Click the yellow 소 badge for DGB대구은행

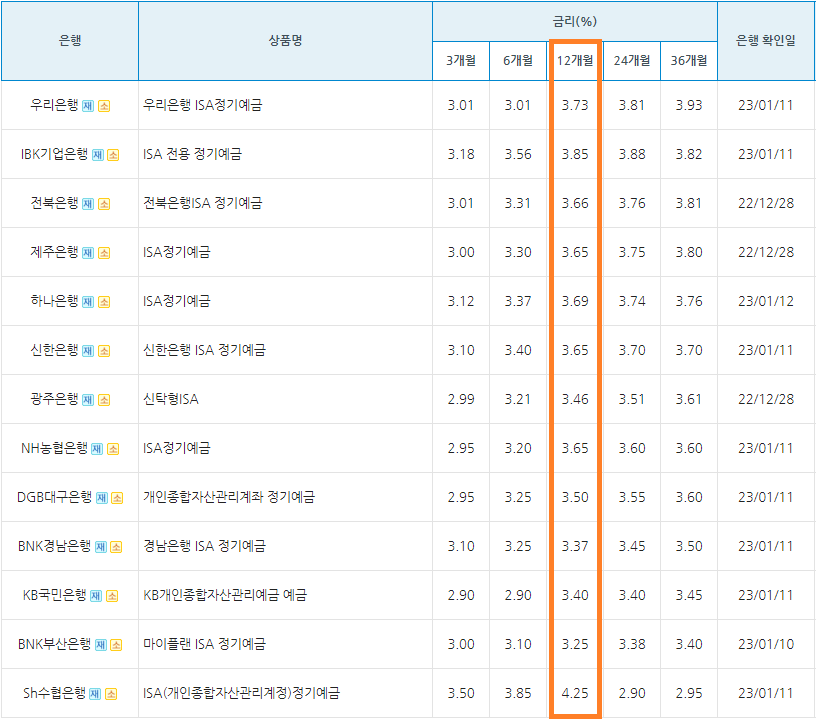pyautogui.click(x=117, y=498)
